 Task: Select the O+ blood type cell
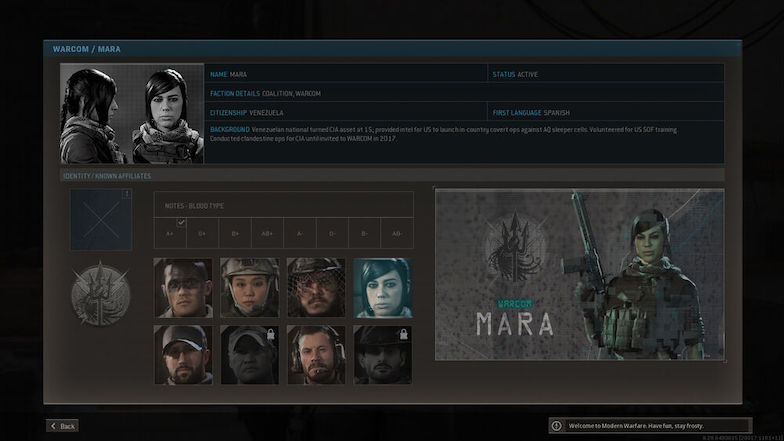[202, 233]
